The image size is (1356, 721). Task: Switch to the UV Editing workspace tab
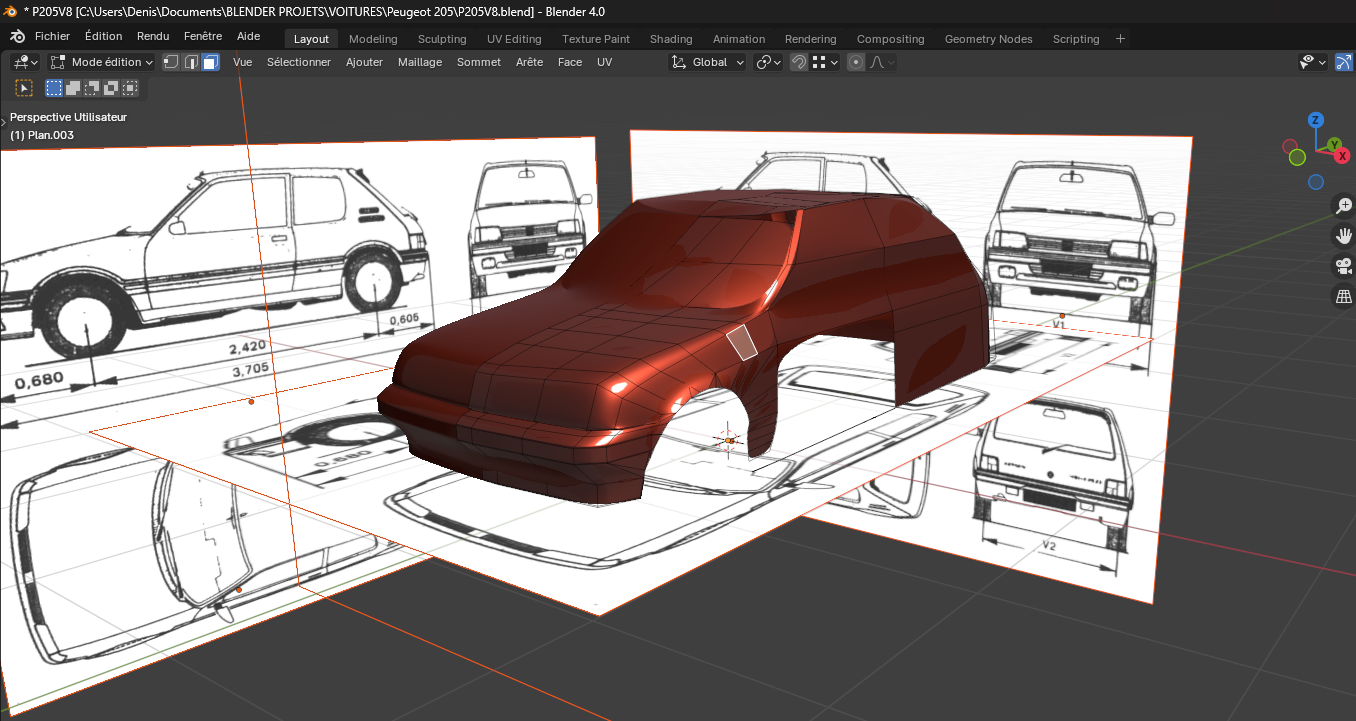pos(514,39)
